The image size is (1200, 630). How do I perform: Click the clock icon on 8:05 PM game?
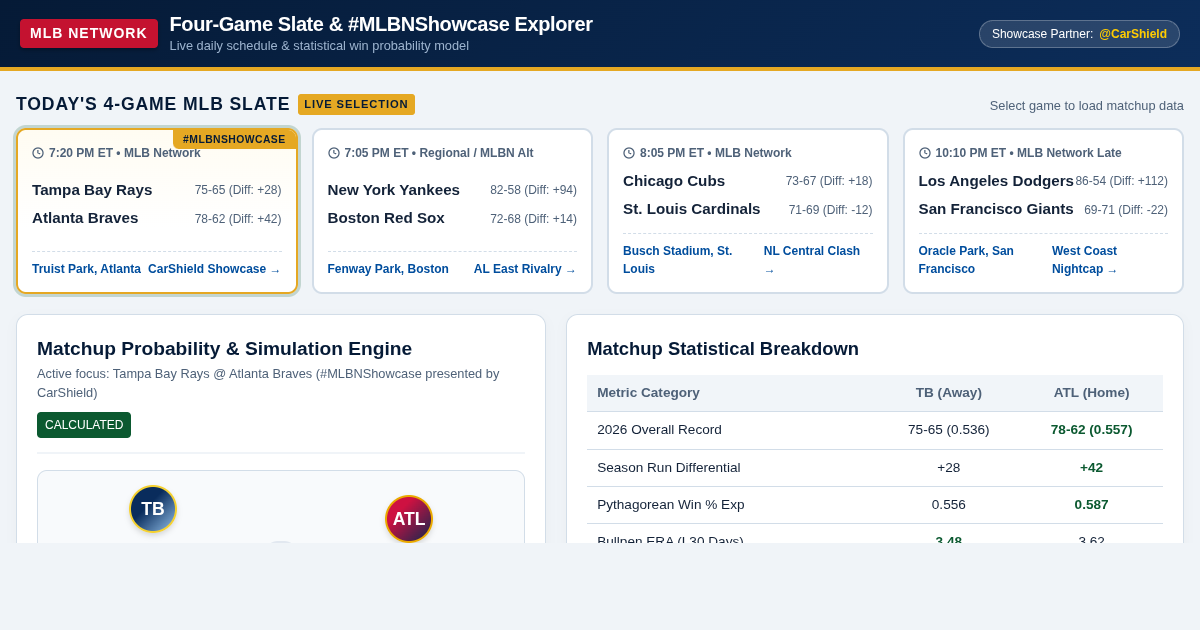629,153
